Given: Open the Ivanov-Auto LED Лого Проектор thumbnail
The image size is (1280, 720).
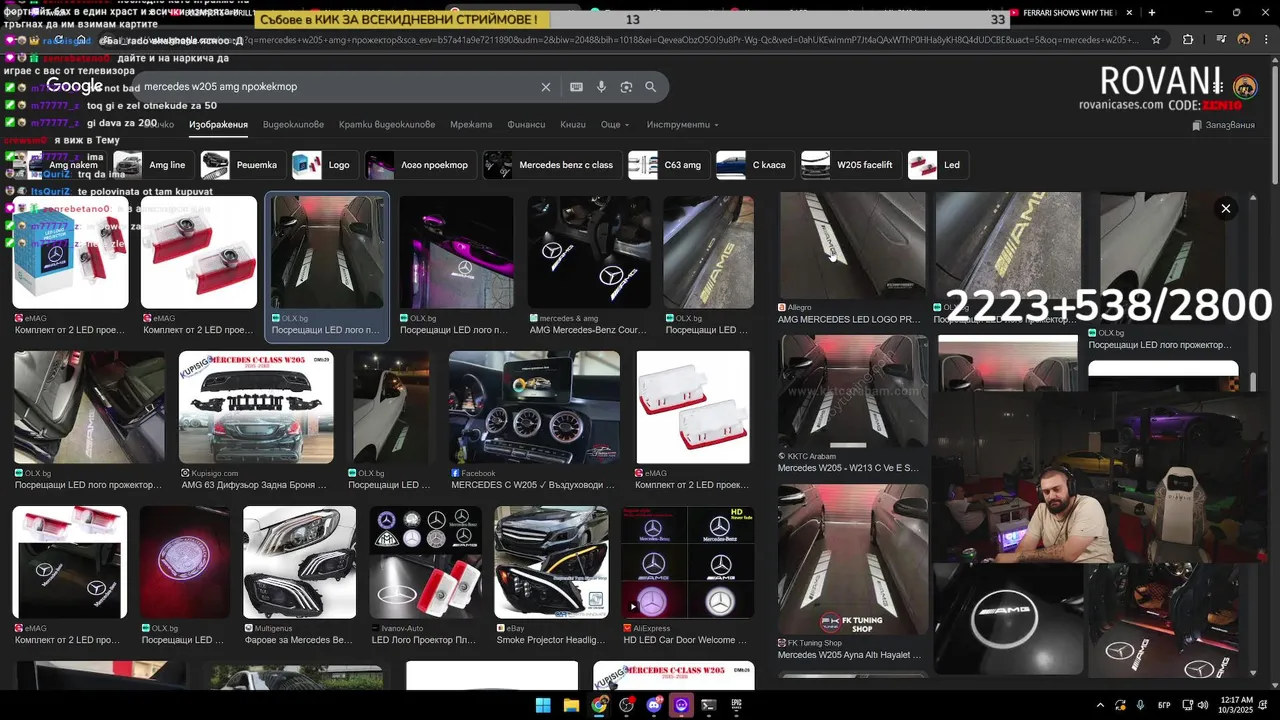Looking at the screenshot, I should [x=425, y=562].
